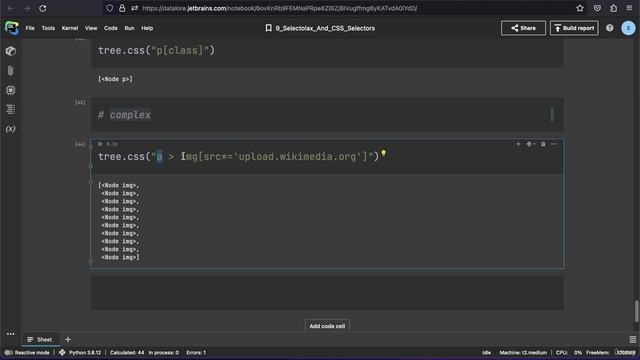640x360 pixels.
Task: Click the browser address bar URL
Action: click(280, 8)
